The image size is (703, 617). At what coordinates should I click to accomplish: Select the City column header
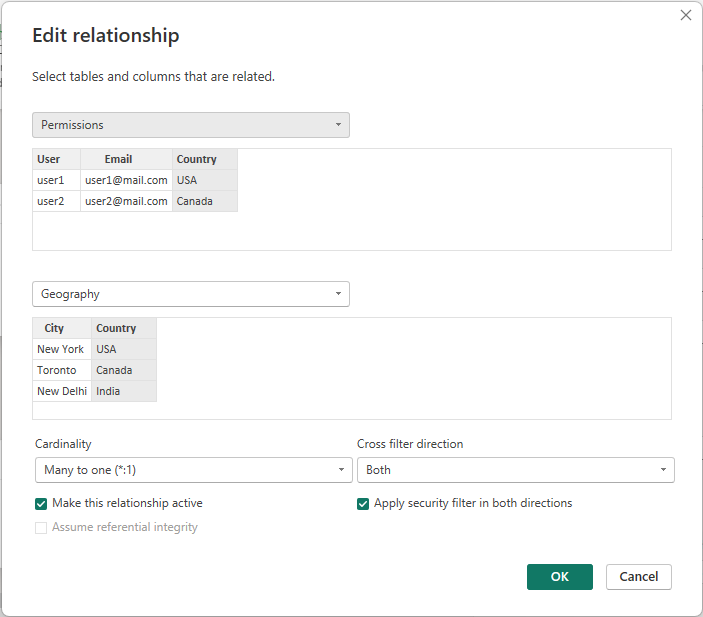(54, 328)
